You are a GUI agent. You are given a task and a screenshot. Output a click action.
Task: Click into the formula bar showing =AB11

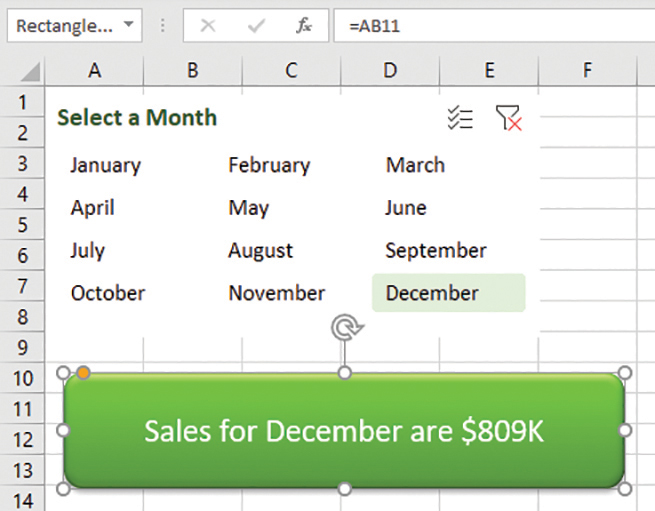[x=490, y=26]
